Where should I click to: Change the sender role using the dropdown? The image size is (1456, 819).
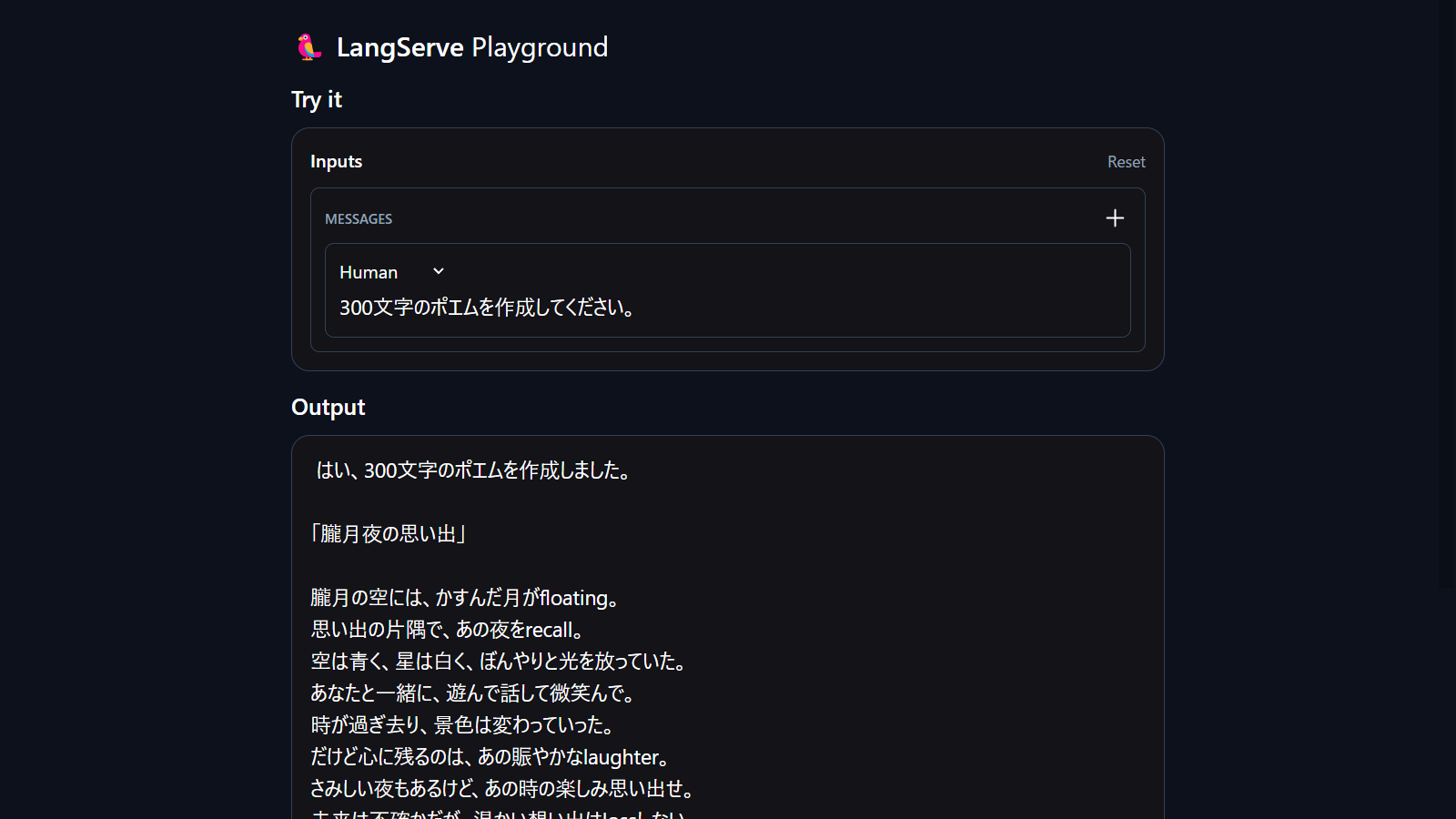(x=391, y=271)
